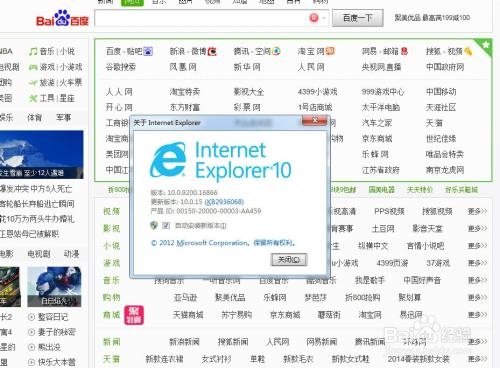Expand 更多>> in the 音乐 row
Viewport: 500px width, 368px height.
(x=477, y=280)
